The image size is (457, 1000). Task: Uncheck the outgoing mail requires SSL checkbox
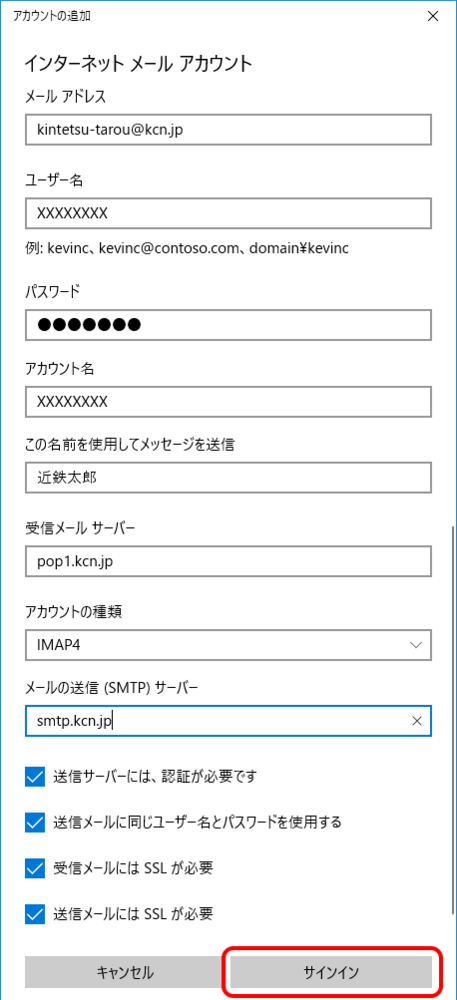point(34,915)
